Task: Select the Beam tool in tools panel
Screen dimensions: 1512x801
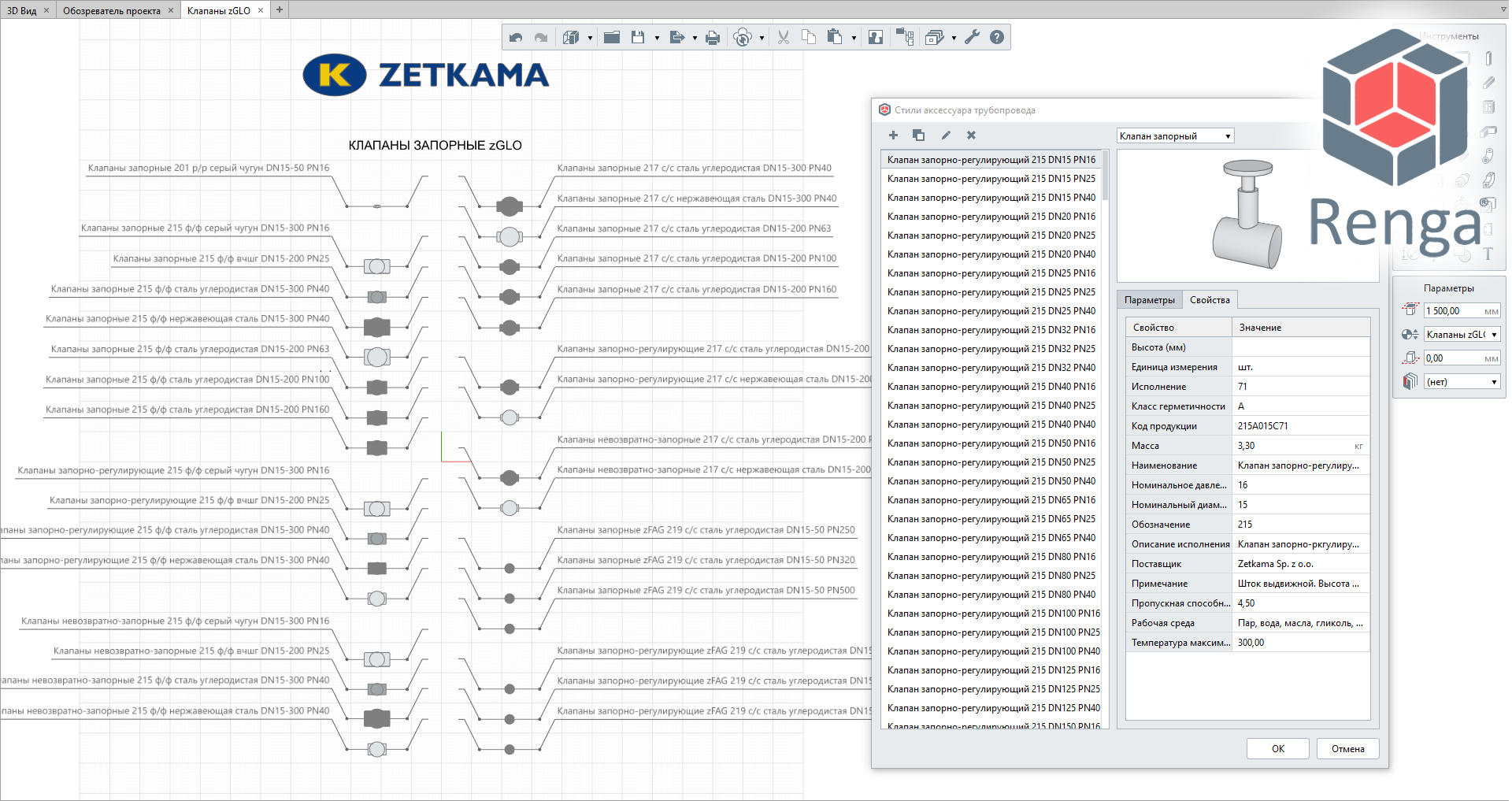Action: [1488, 83]
